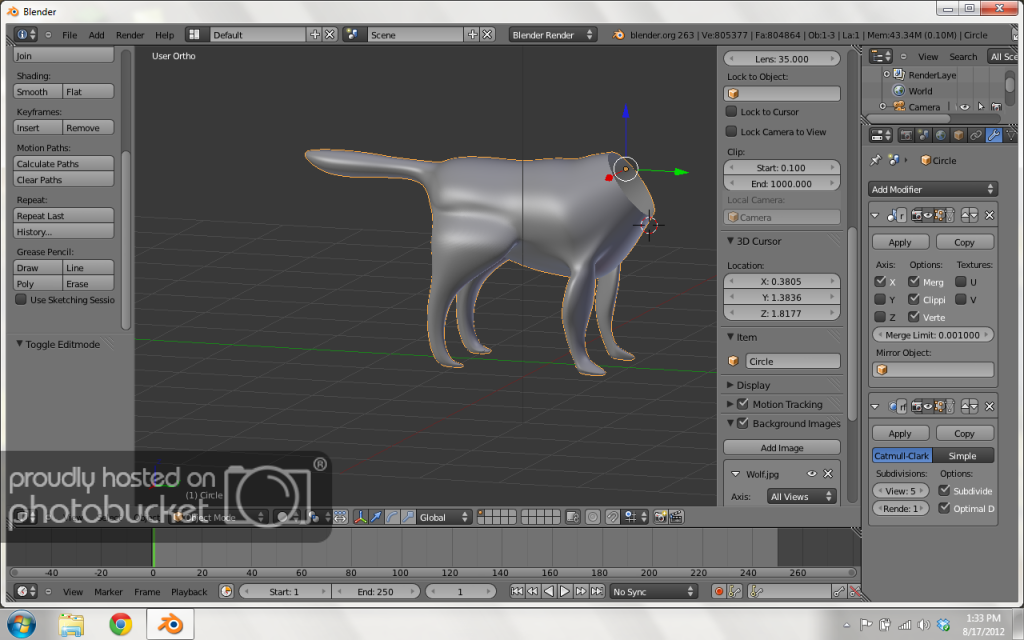Open the Render properties camera tab

pyautogui.click(x=906, y=135)
